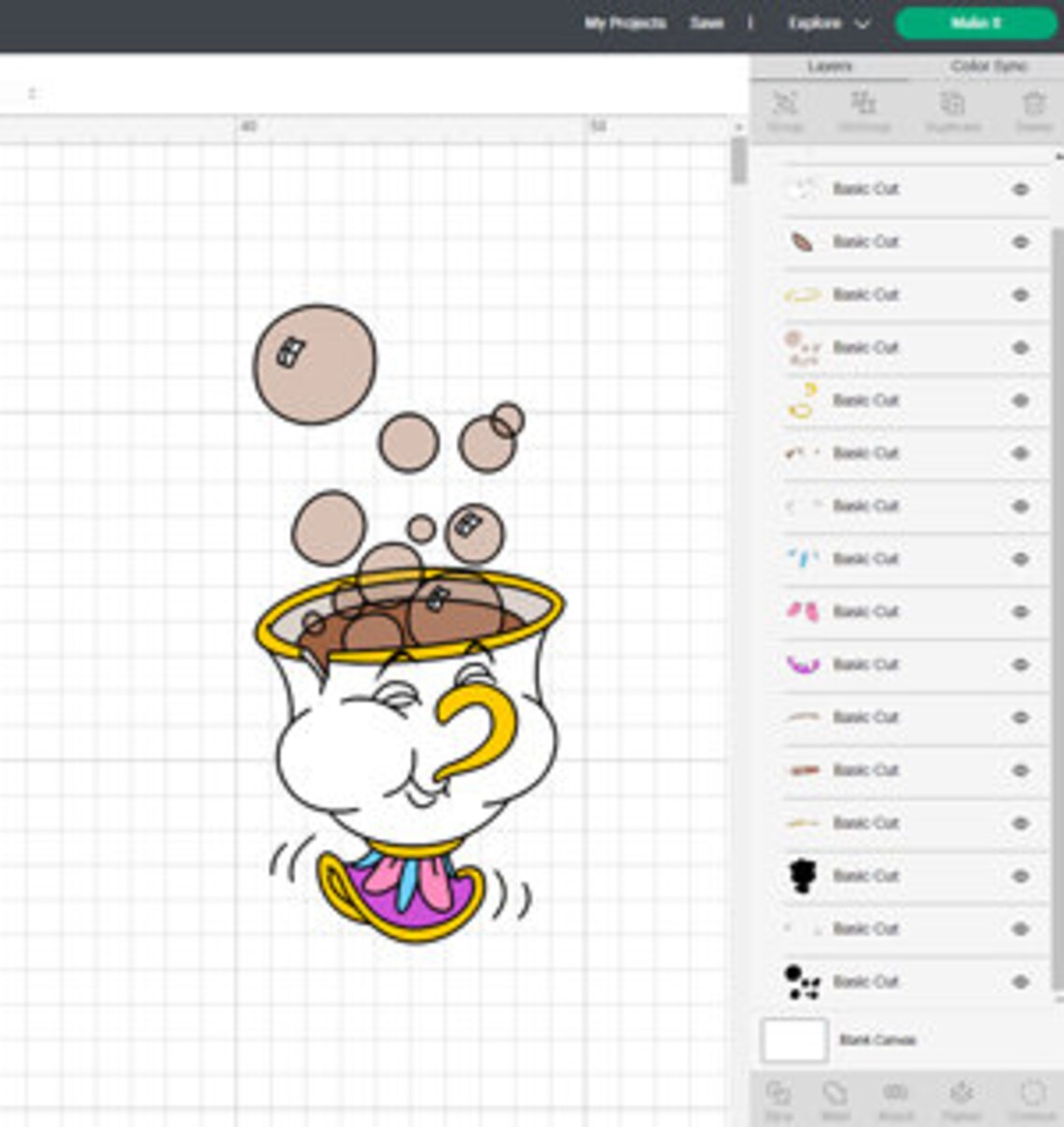The height and width of the screenshot is (1127, 1064).
Task: Select the Duplicate icon
Action: [x=950, y=107]
